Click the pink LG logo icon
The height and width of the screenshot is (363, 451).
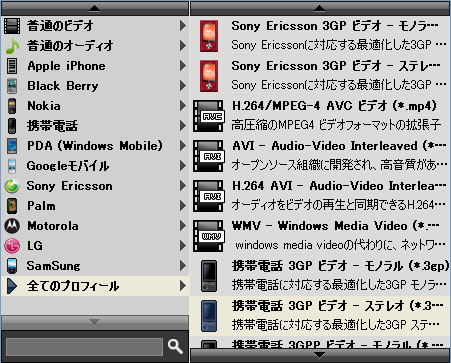12,246
